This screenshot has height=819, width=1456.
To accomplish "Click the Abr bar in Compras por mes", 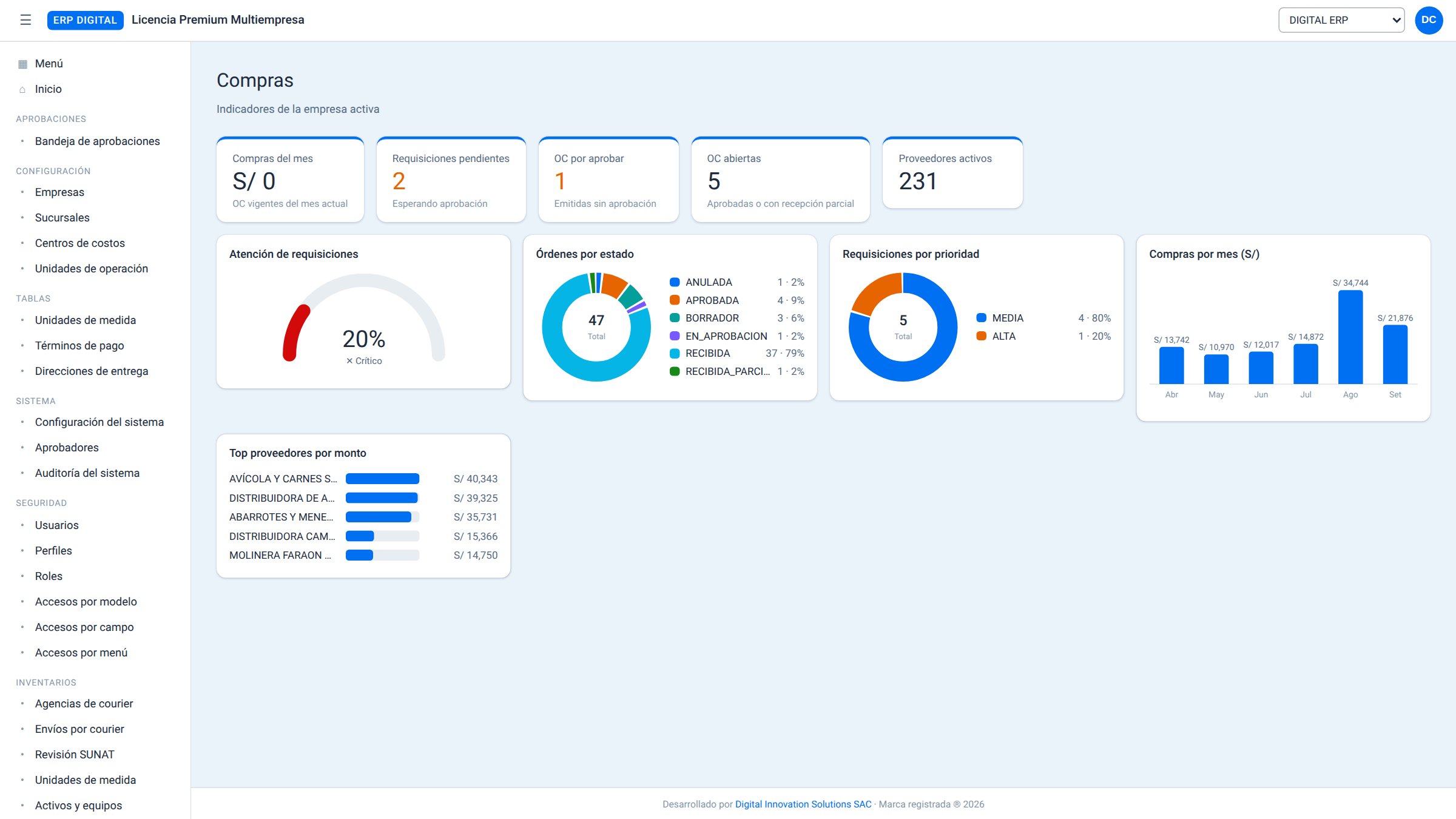I will point(1171,365).
